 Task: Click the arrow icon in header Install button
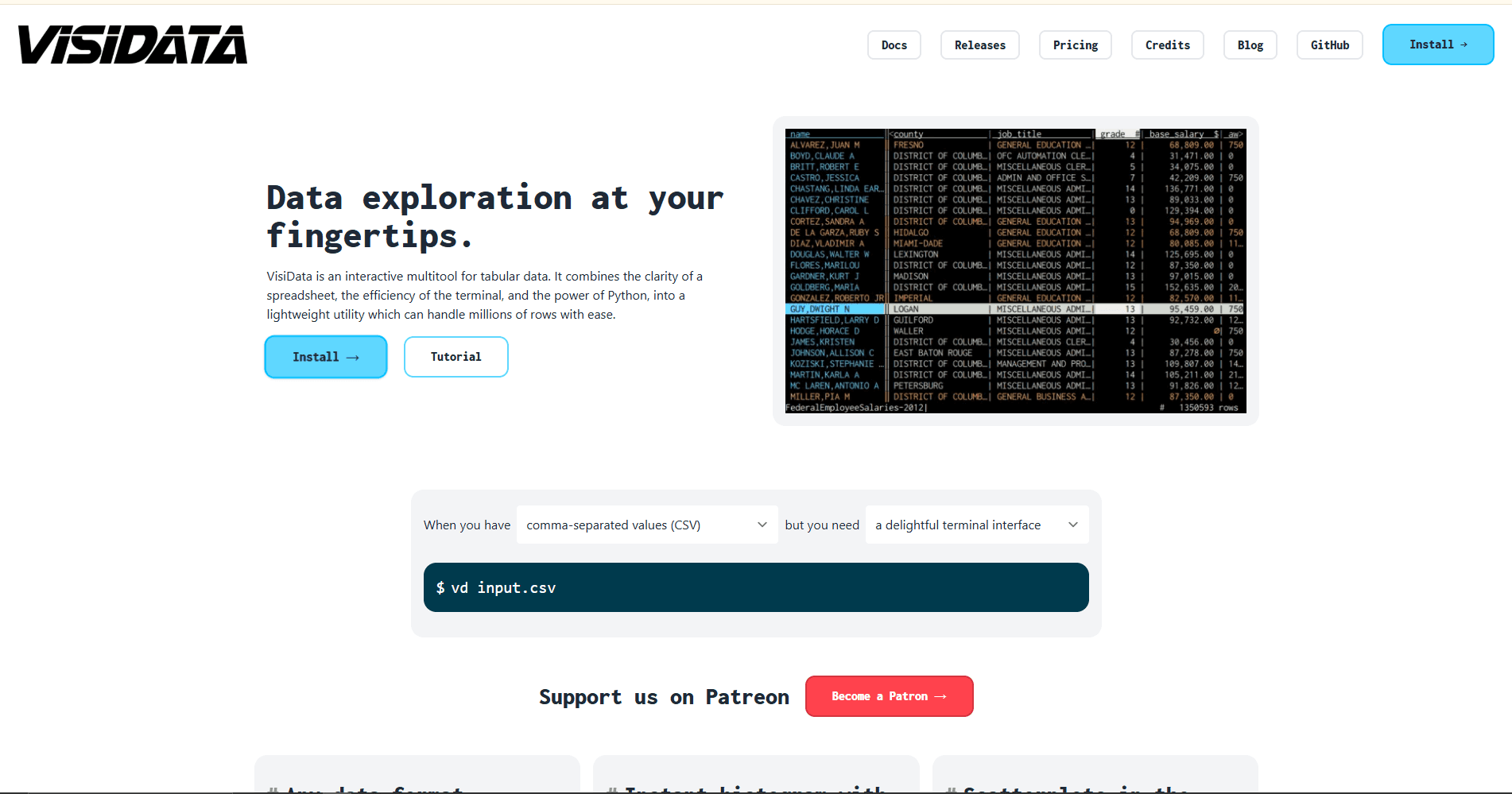click(1464, 45)
